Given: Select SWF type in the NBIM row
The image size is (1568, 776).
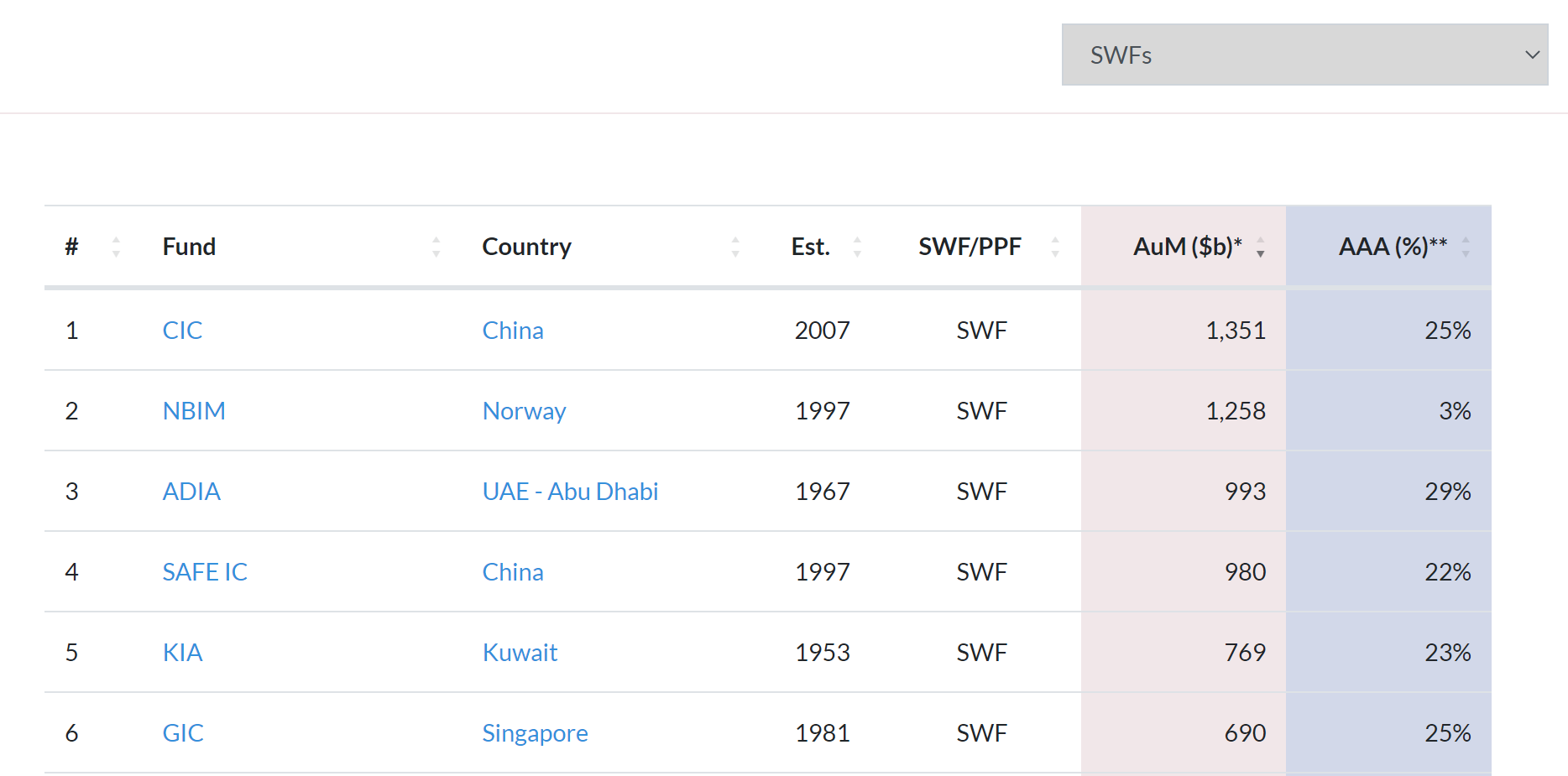Looking at the screenshot, I should point(981,410).
